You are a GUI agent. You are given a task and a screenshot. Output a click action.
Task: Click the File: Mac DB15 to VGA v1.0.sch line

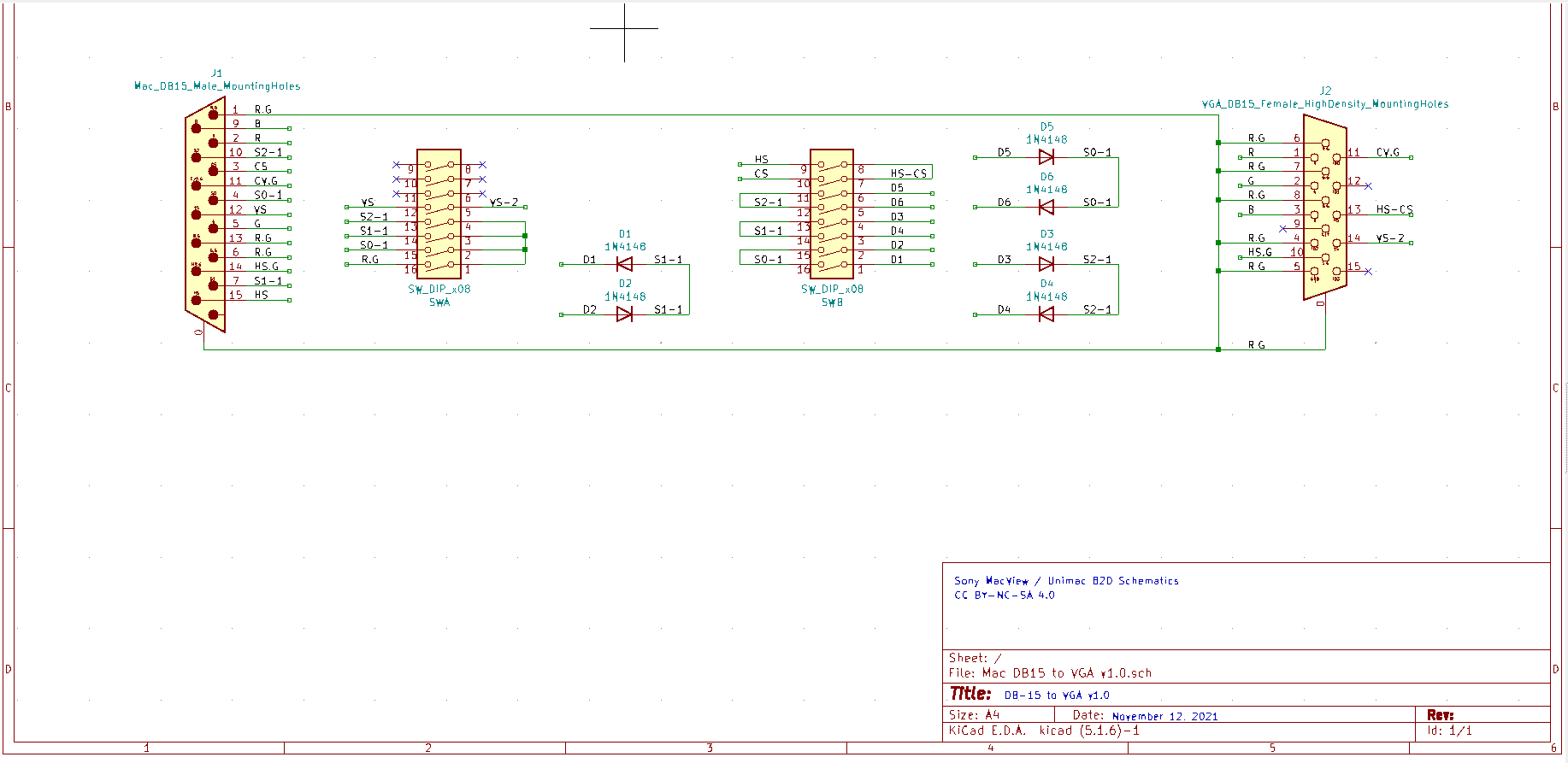click(x=1051, y=673)
